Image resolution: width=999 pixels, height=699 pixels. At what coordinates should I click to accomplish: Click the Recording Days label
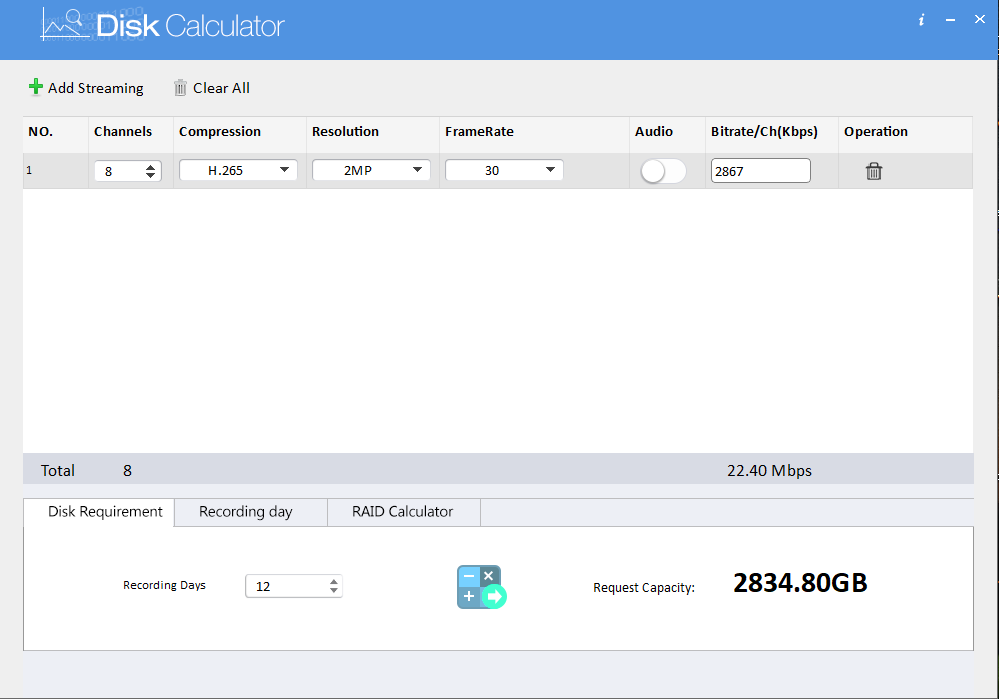click(164, 585)
